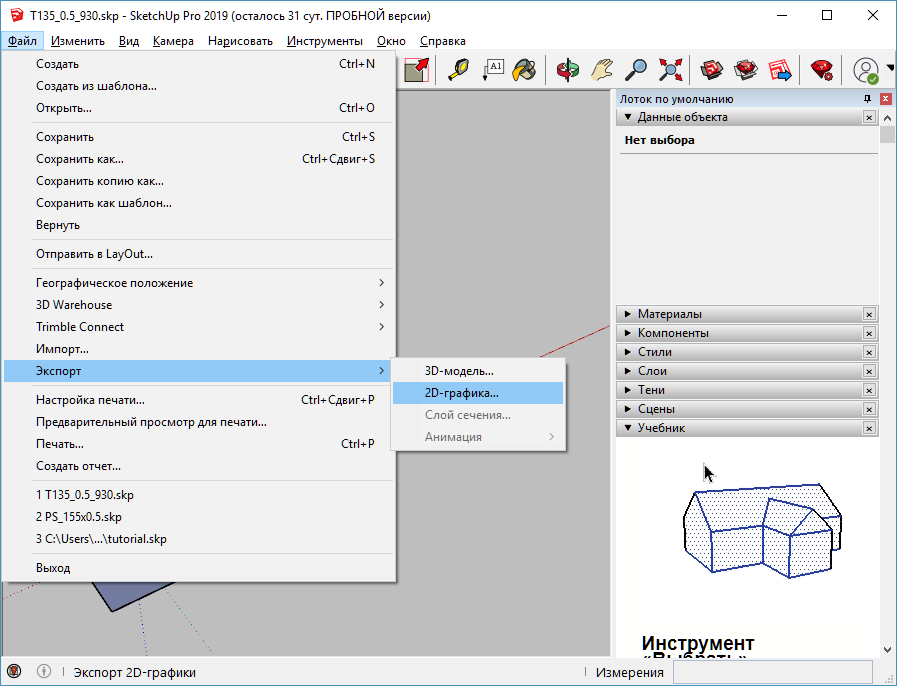Open the Extension Manager ruby icon
This screenshot has width=897, height=686.
[x=822, y=69]
